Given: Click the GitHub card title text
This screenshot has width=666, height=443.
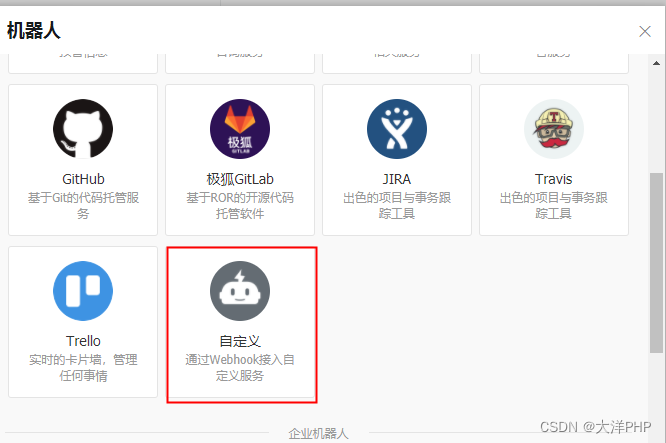Looking at the screenshot, I should tap(83, 179).
